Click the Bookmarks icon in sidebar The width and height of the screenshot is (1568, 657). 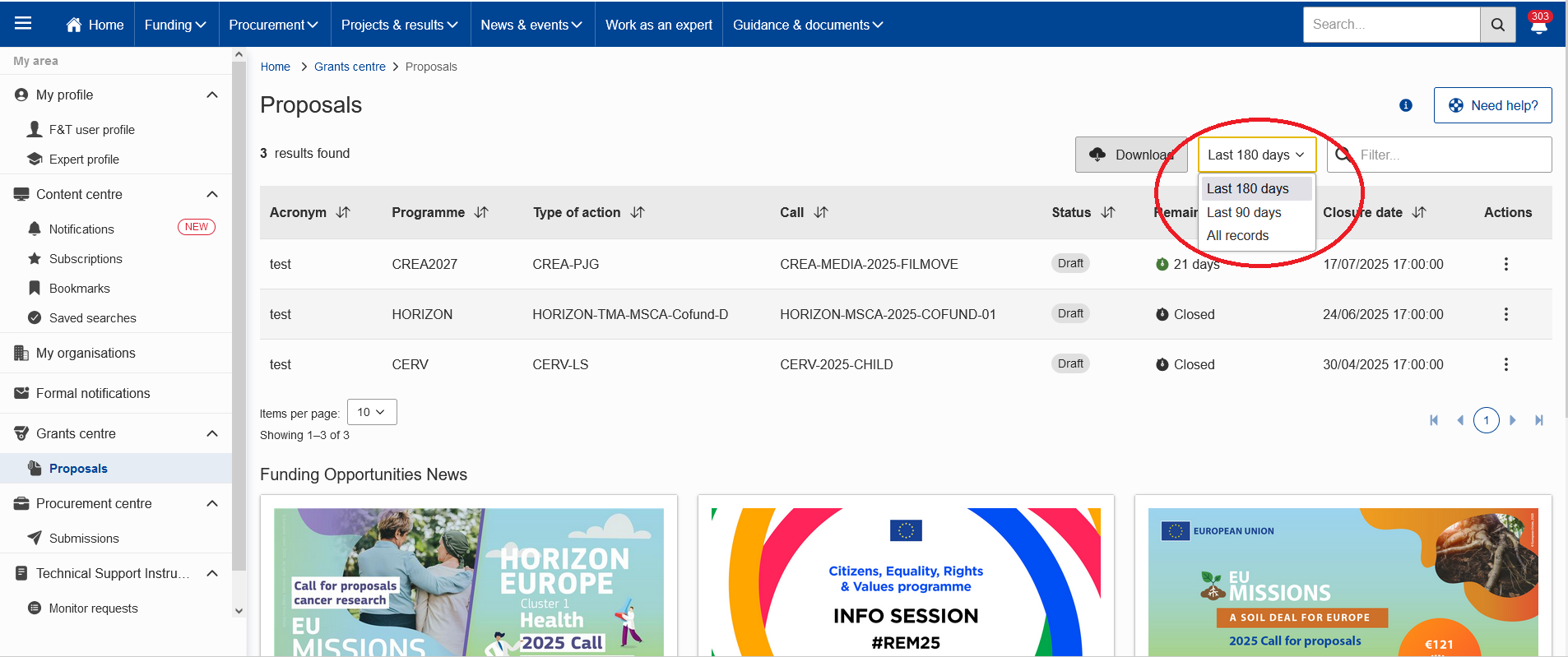[x=35, y=288]
